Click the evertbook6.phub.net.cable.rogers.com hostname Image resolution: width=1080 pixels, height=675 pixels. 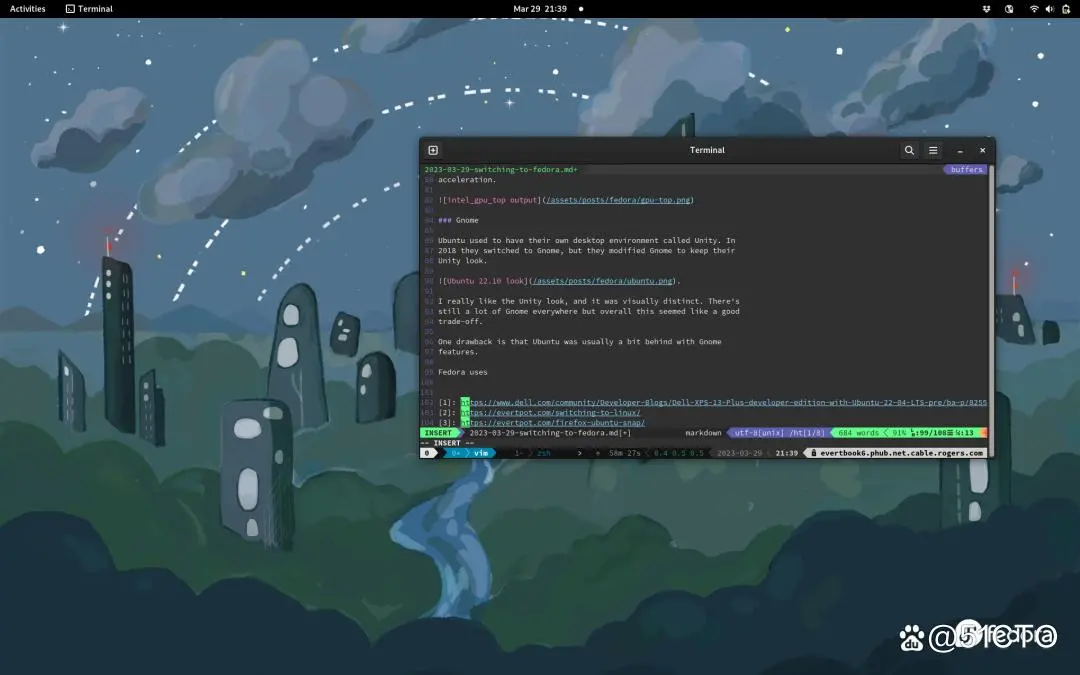pos(901,453)
